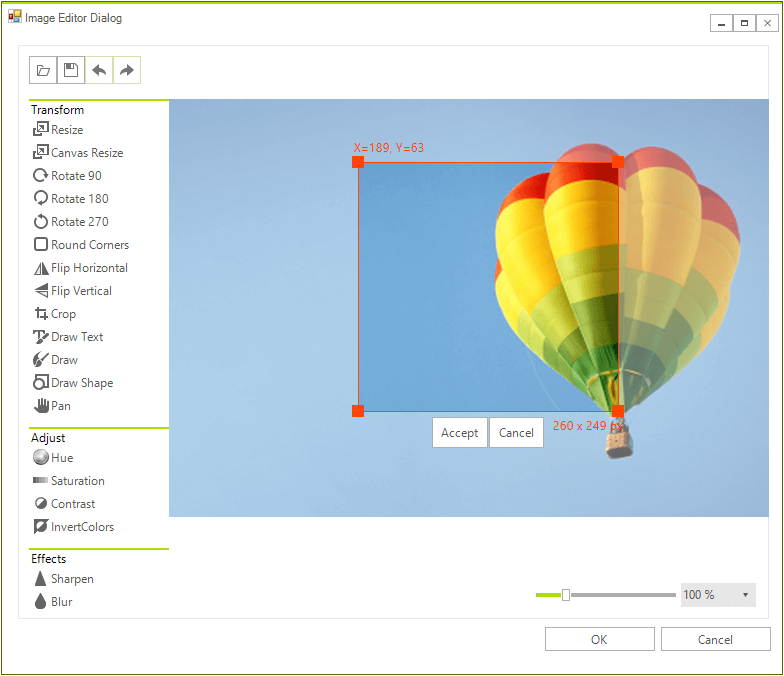Select Canvas Resize
The image size is (784, 676).
click(x=78, y=153)
